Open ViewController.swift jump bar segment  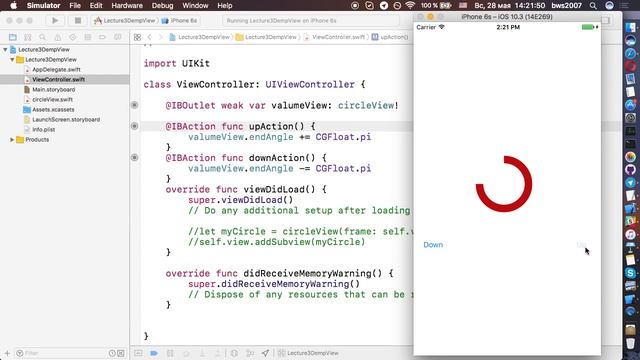334,37
